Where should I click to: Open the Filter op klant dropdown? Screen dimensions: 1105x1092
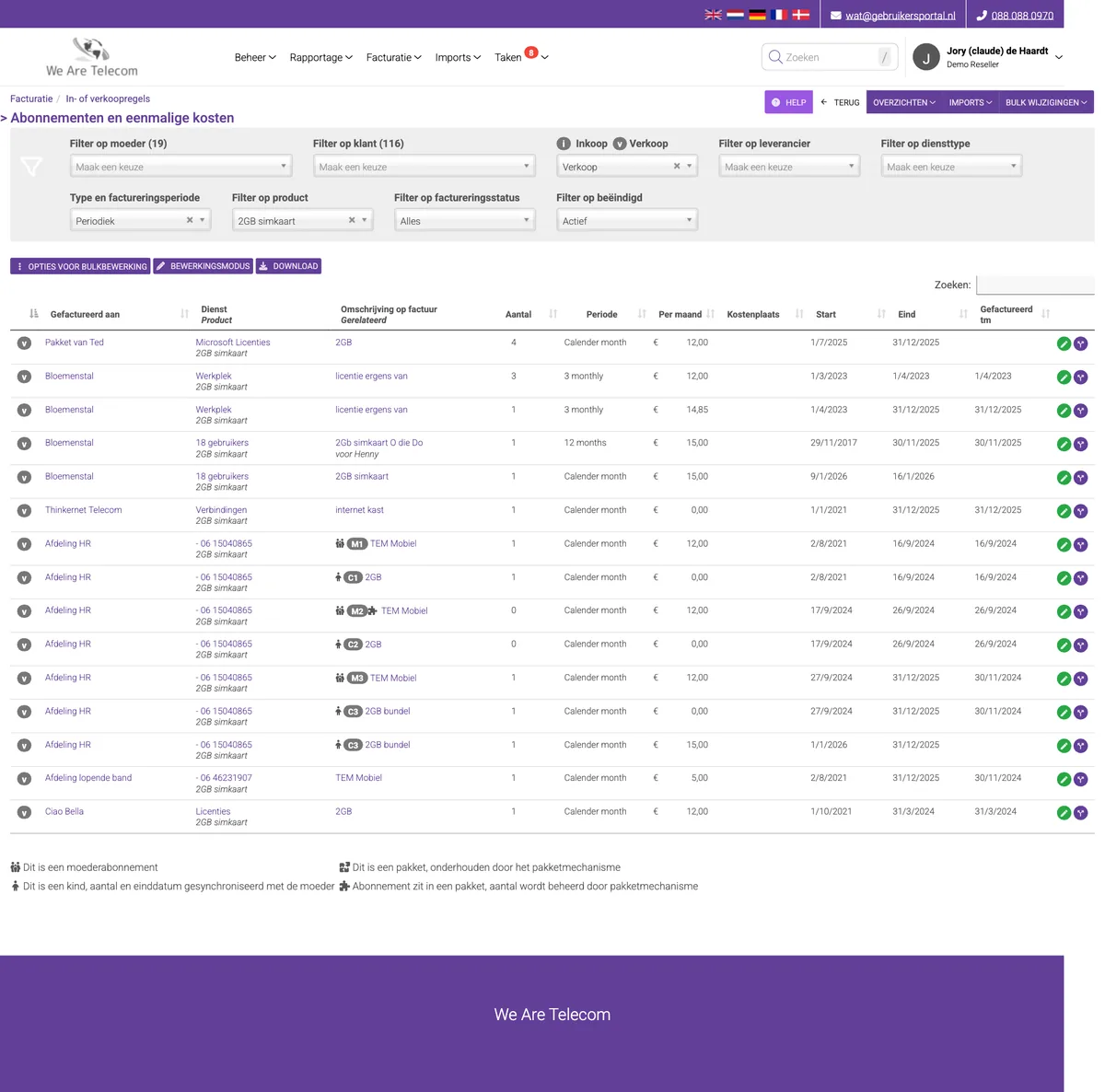click(x=425, y=167)
